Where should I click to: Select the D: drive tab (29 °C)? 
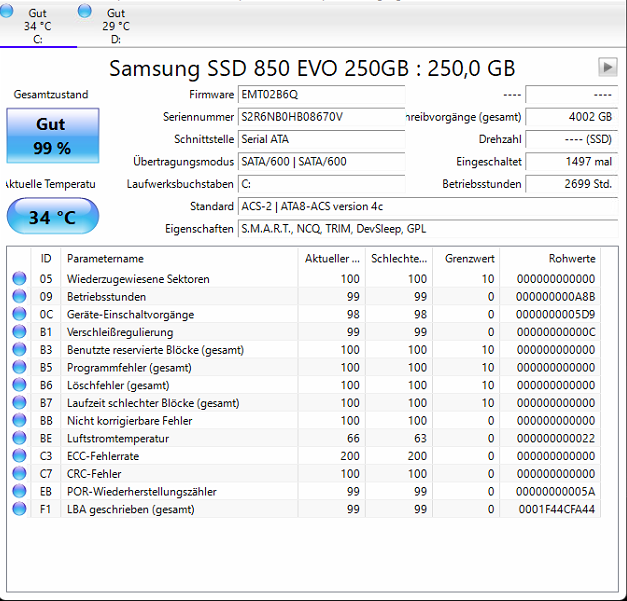pos(116,26)
